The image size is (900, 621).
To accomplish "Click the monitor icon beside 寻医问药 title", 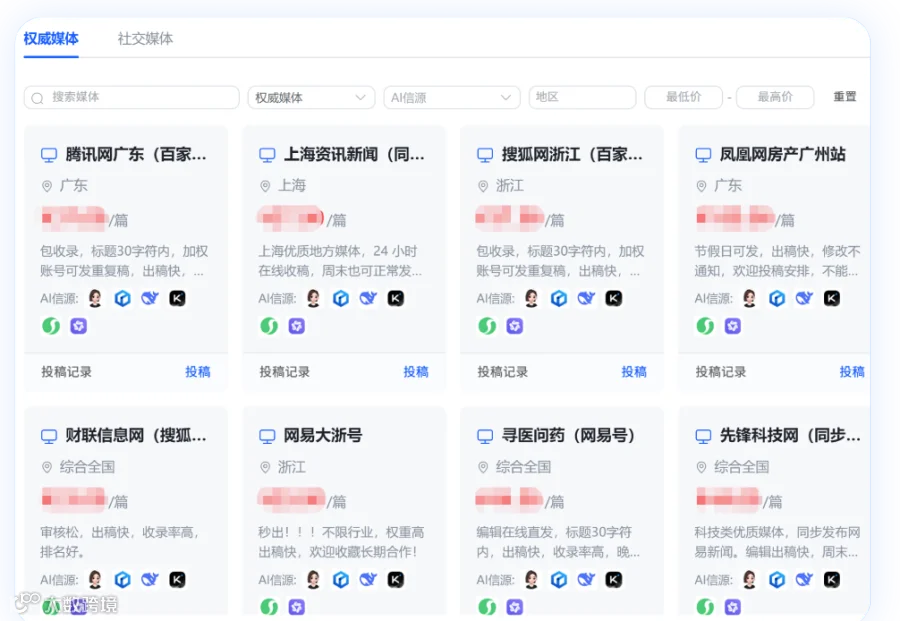I will [x=485, y=436].
